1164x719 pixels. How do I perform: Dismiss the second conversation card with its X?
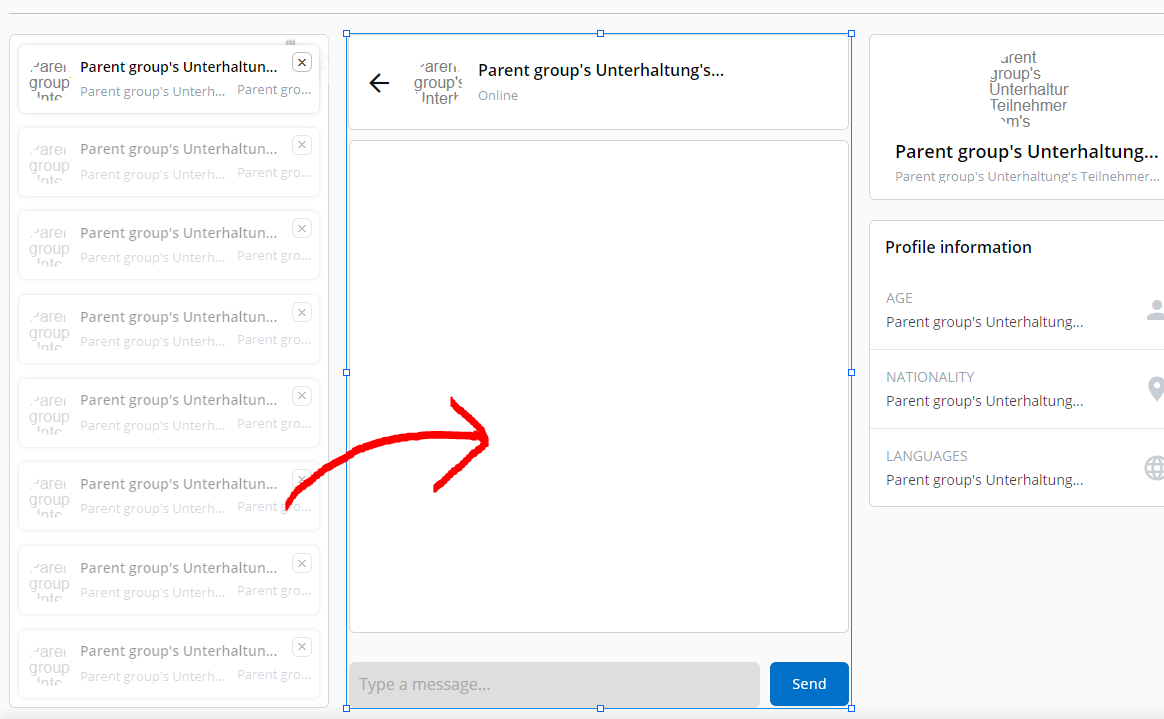point(302,145)
